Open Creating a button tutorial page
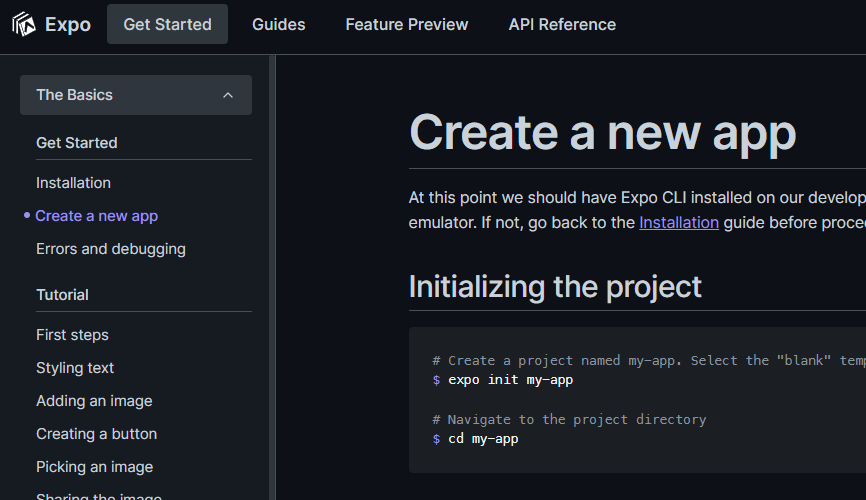866x500 pixels. point(97,434)
